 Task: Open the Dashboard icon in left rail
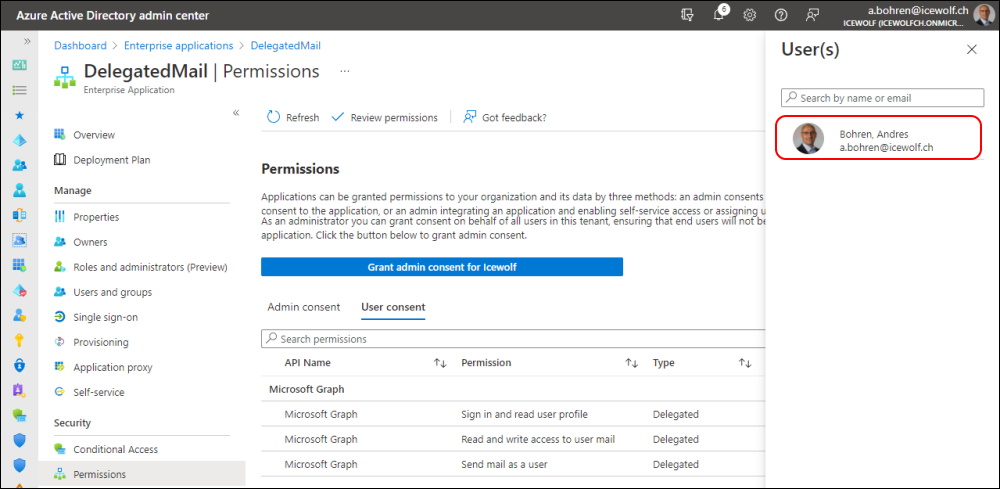[20, 65]
